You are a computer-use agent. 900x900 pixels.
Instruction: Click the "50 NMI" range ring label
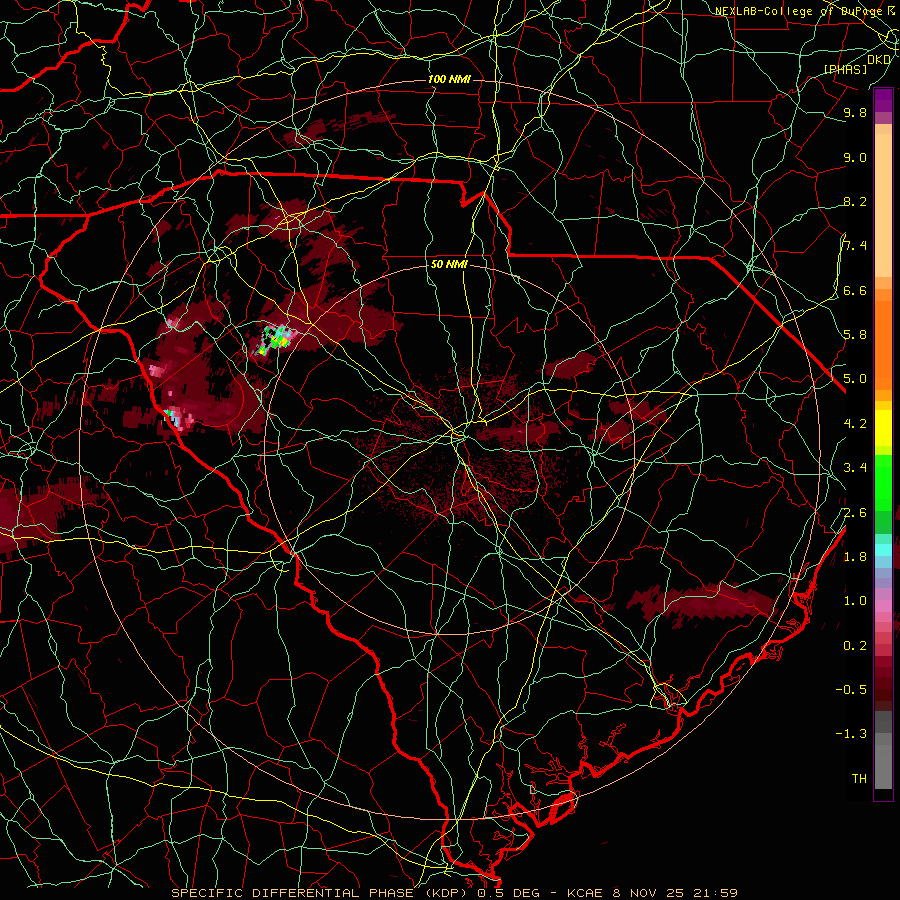point(449,264)
